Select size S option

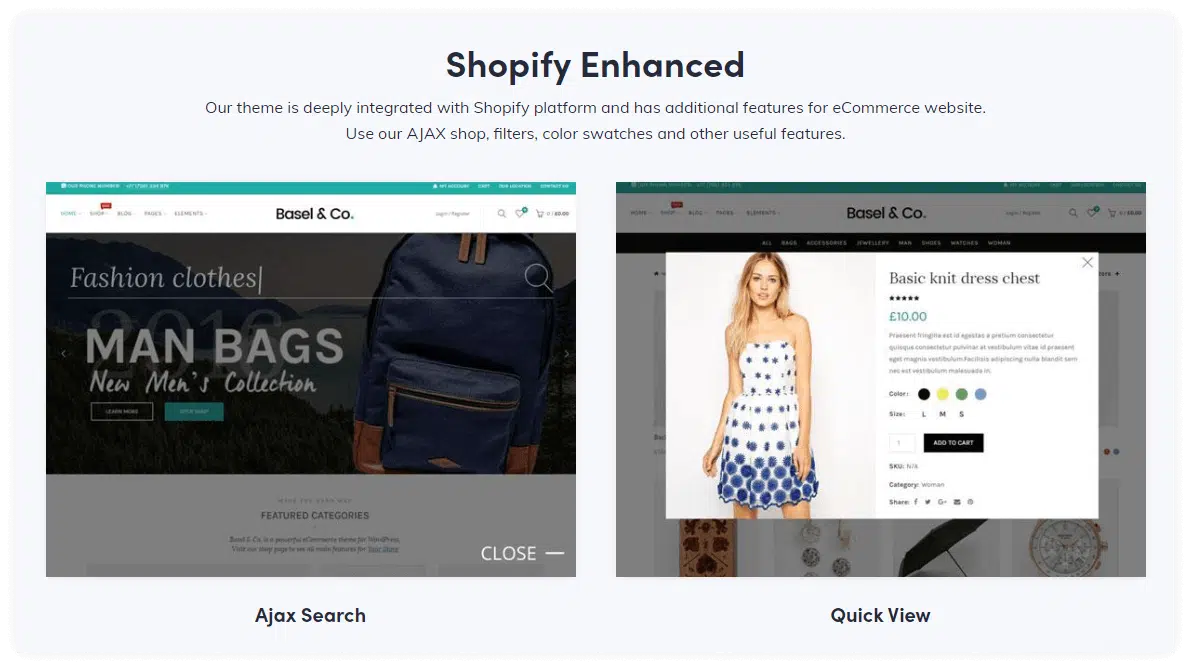point(961,415)
